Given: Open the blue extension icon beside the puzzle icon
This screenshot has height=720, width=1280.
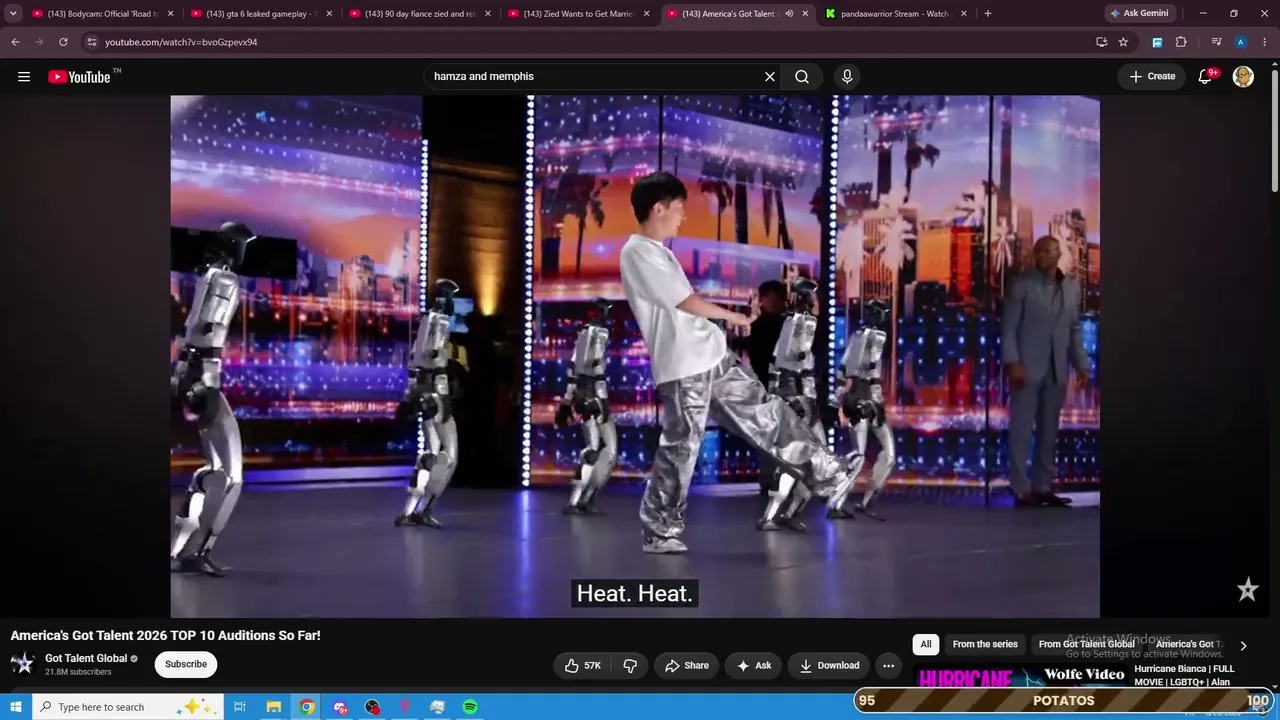Looking at the screenshot, I should coord(1157,42).
